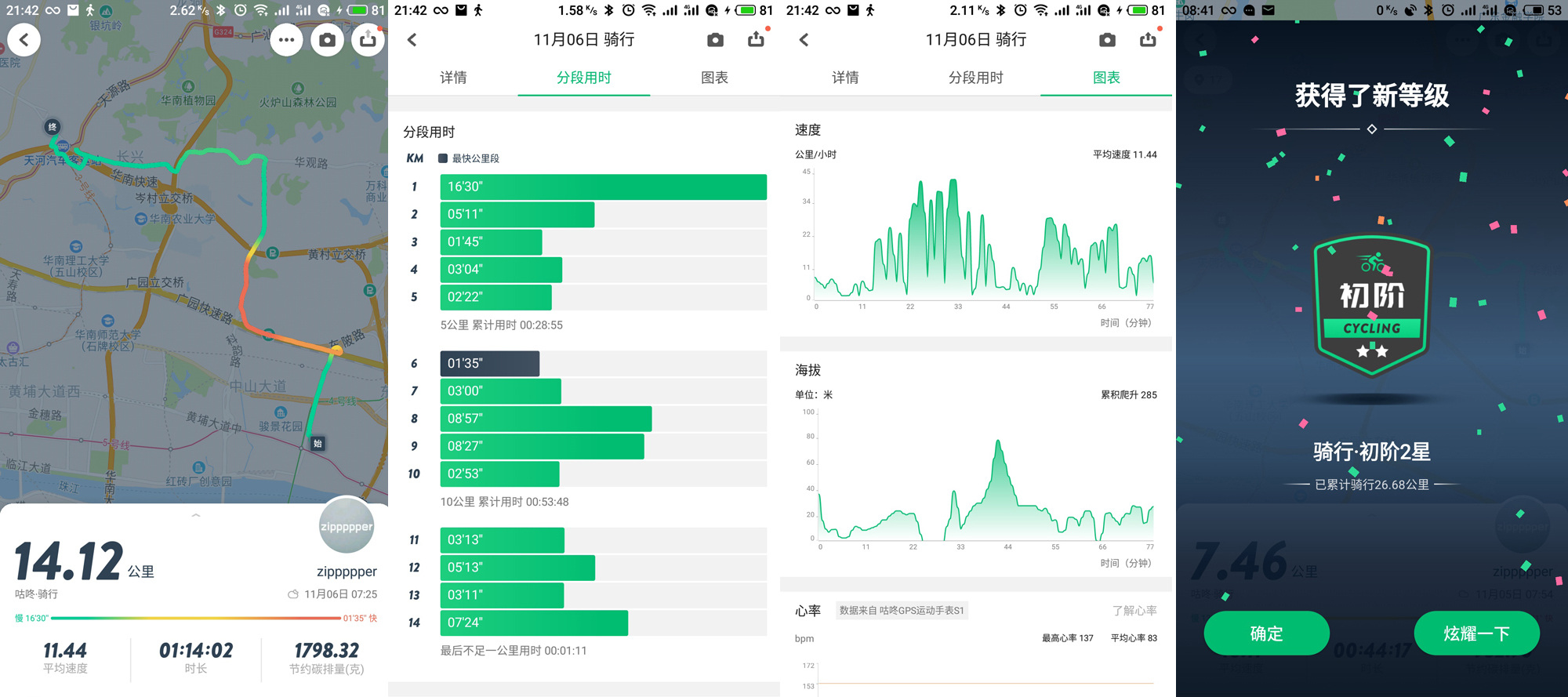Select active 分段用时 tab

584,77
